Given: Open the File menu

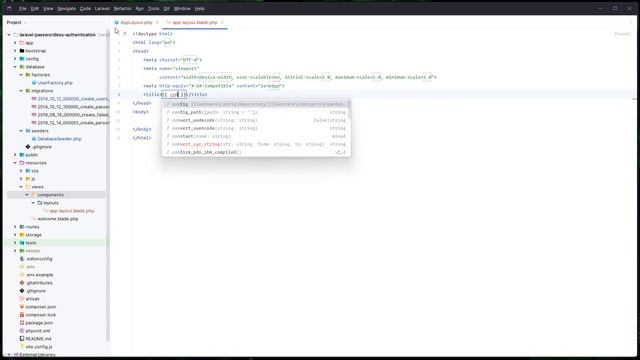Looking at the screenshot, I should (22, 9).
